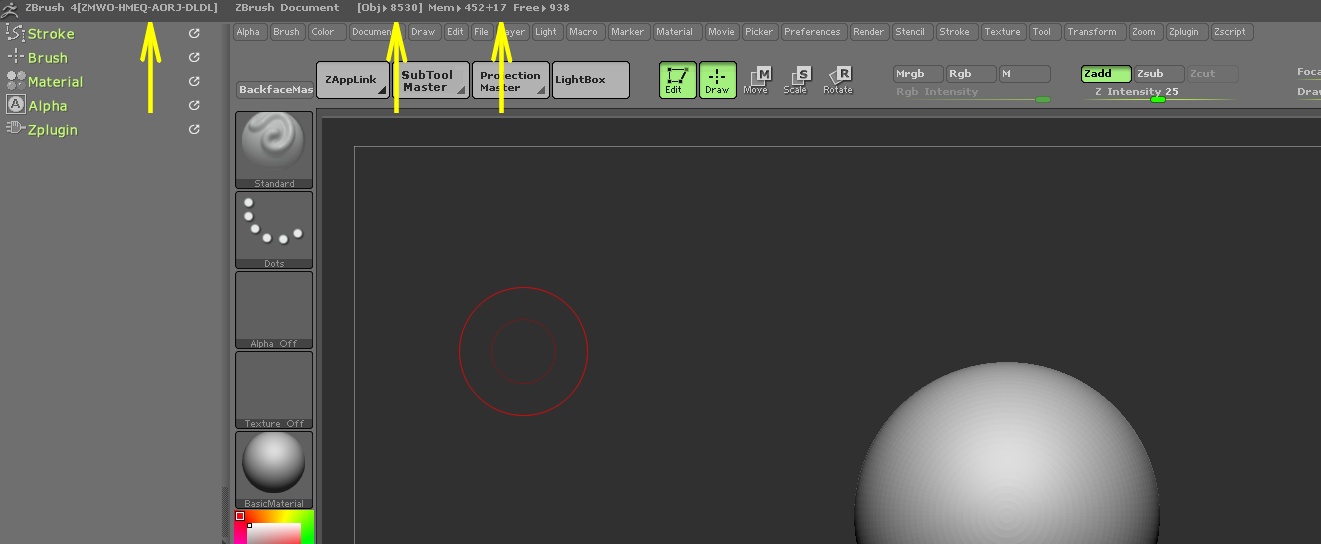The height and width of the screenshot is (544, 1321).
Task: Open the BasicMaterial material selector
Action: point(274,469)
